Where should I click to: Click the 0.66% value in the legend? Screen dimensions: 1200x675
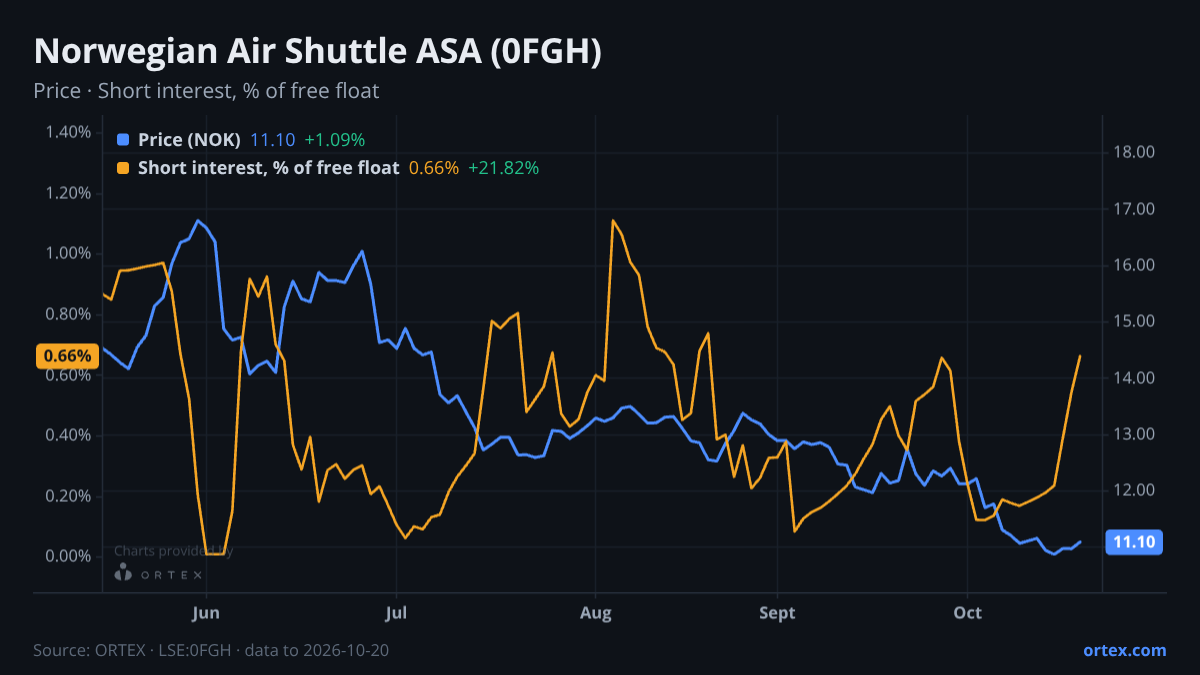(x=434, y=168)
